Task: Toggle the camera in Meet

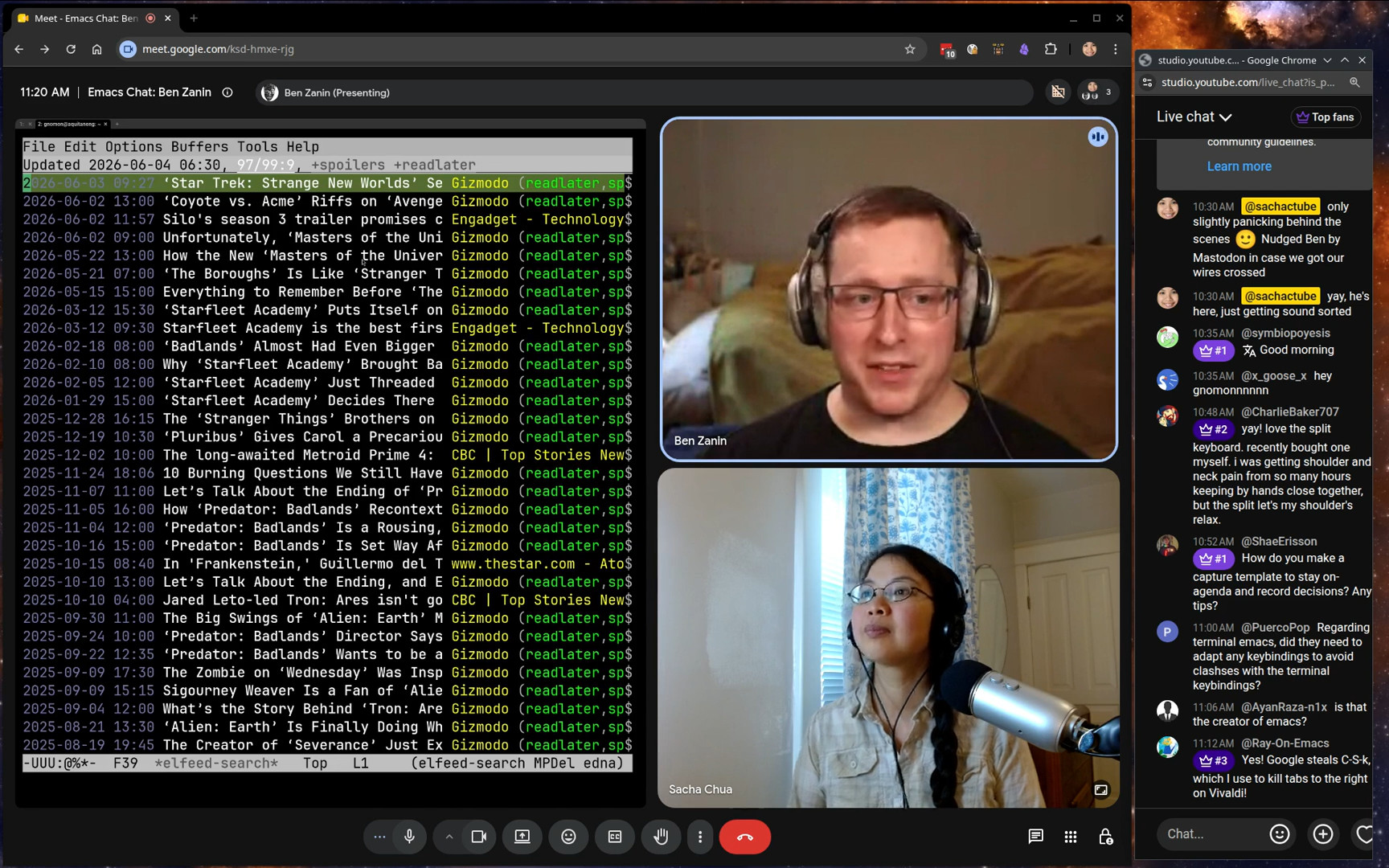Action: (478, 837)
